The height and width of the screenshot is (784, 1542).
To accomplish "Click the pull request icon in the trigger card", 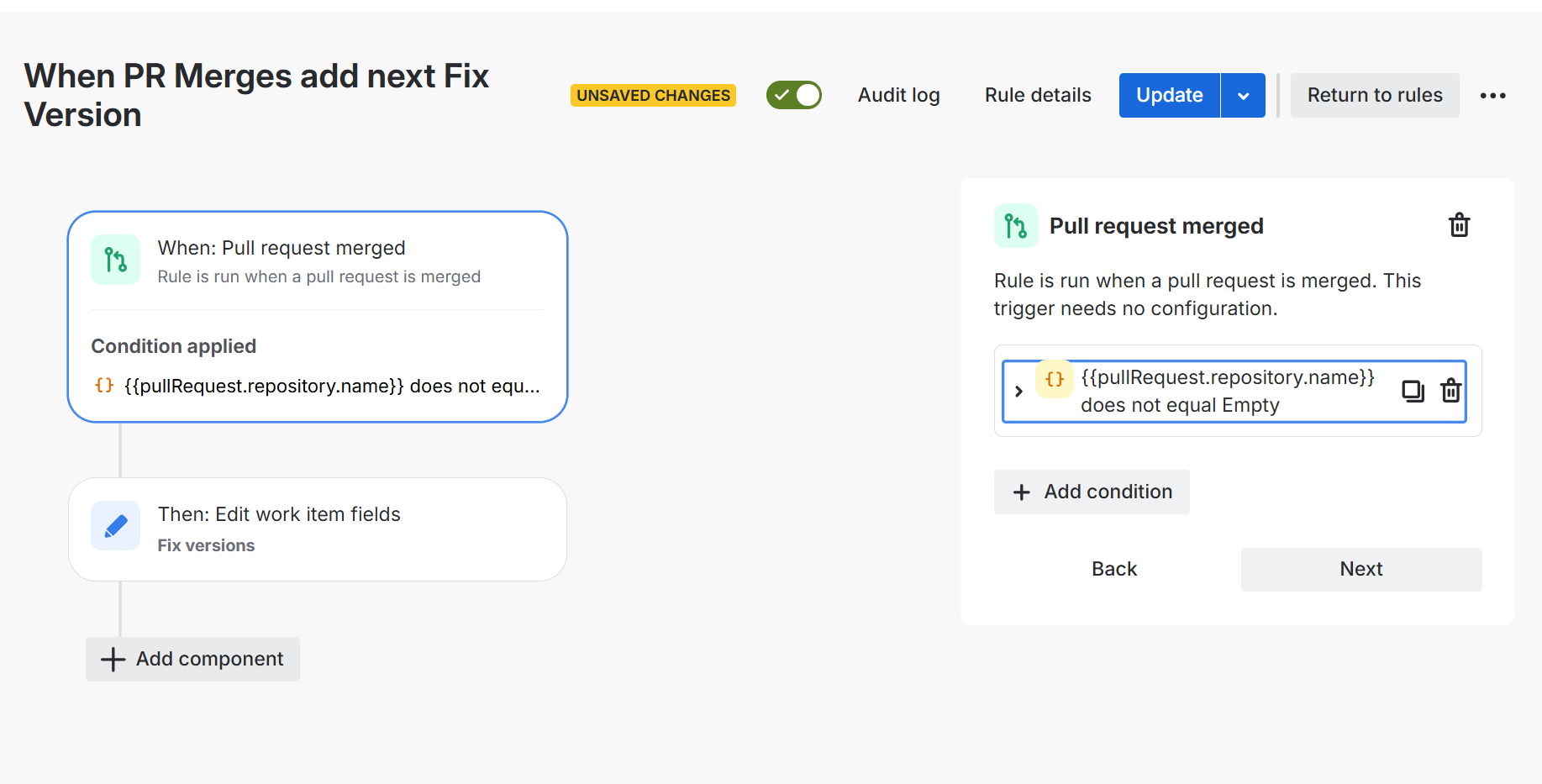I will [116, 260].
